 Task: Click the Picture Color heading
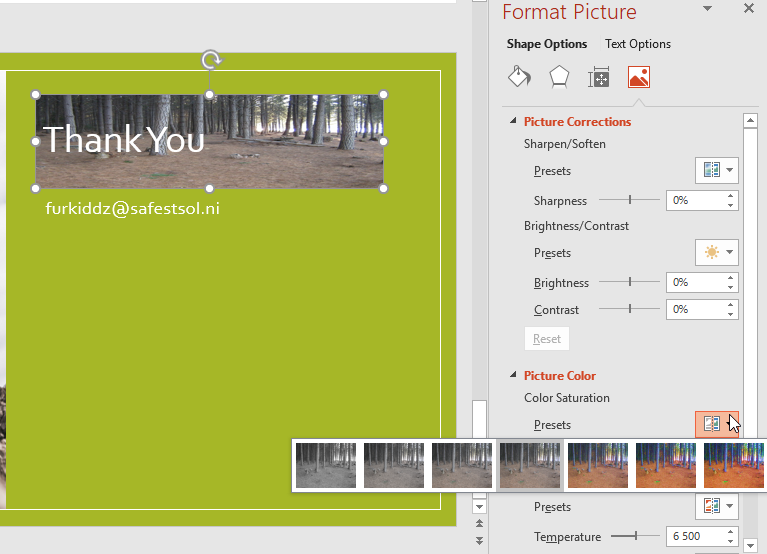(x=560, y=376)
